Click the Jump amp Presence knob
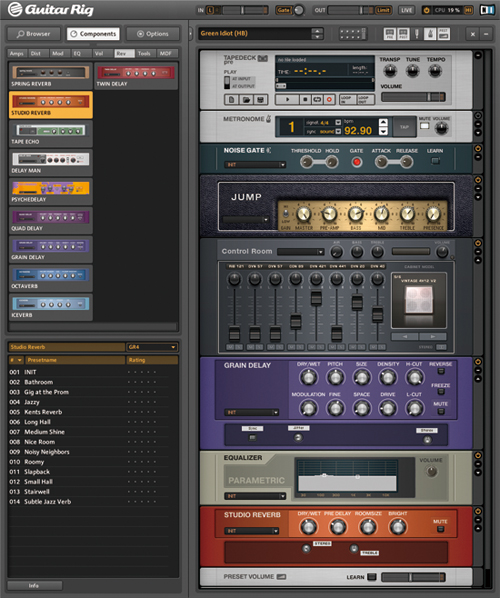 click(433, 214)
